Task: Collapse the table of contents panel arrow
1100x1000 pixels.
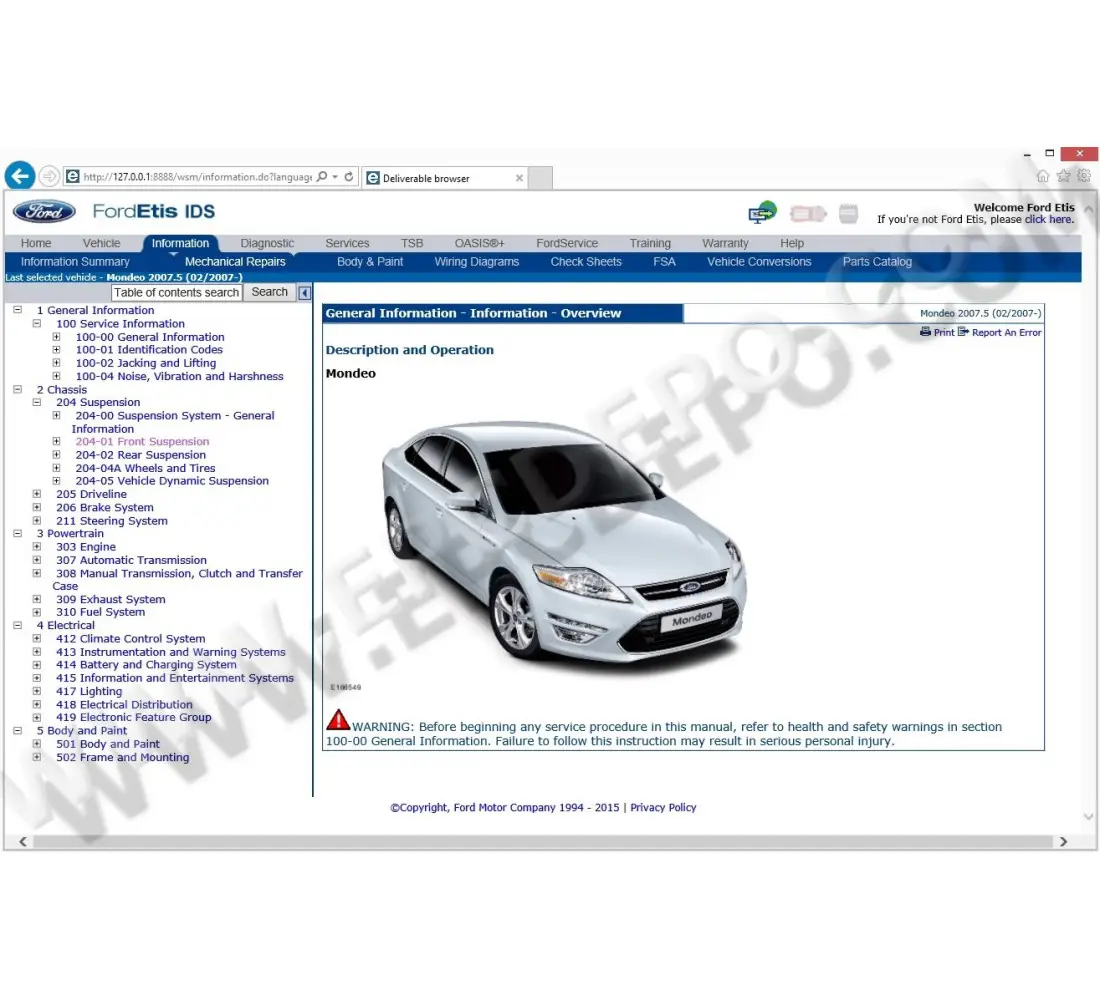Action: (x=304, y=293)
